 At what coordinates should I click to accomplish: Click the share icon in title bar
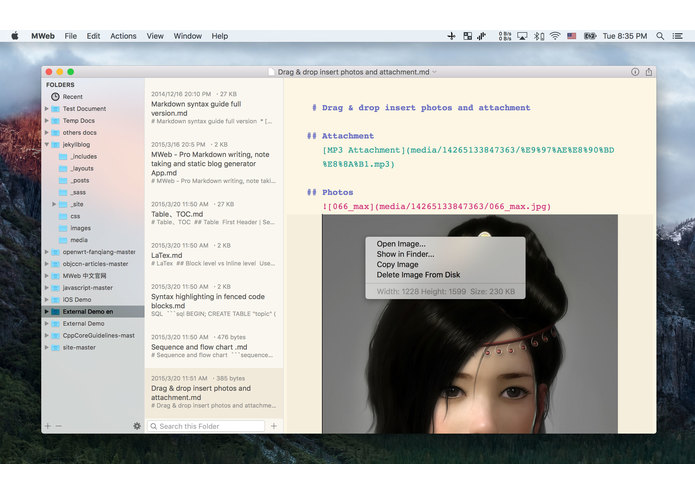click(649, 72)
